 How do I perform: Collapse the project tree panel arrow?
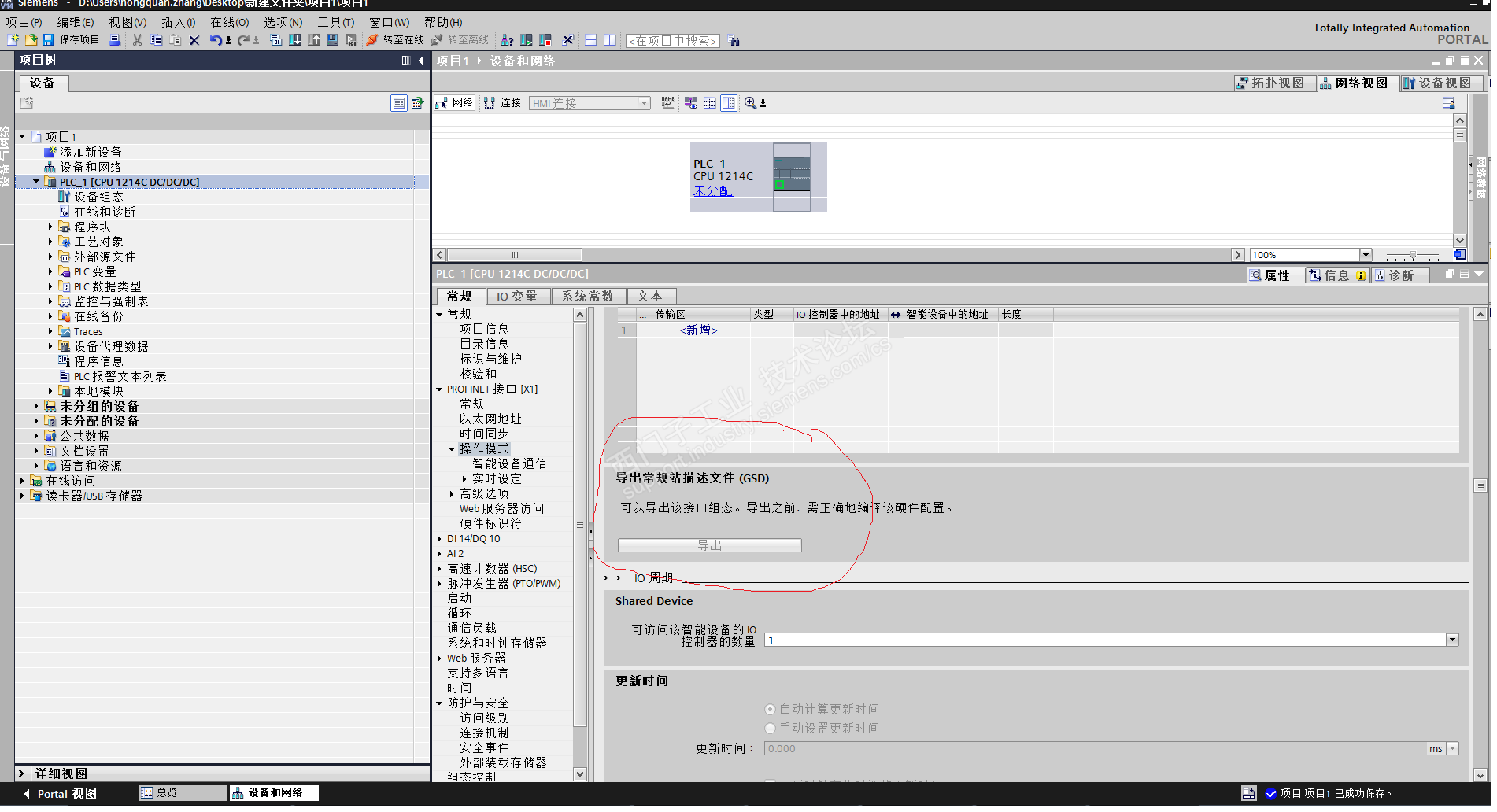coord(421,61)
